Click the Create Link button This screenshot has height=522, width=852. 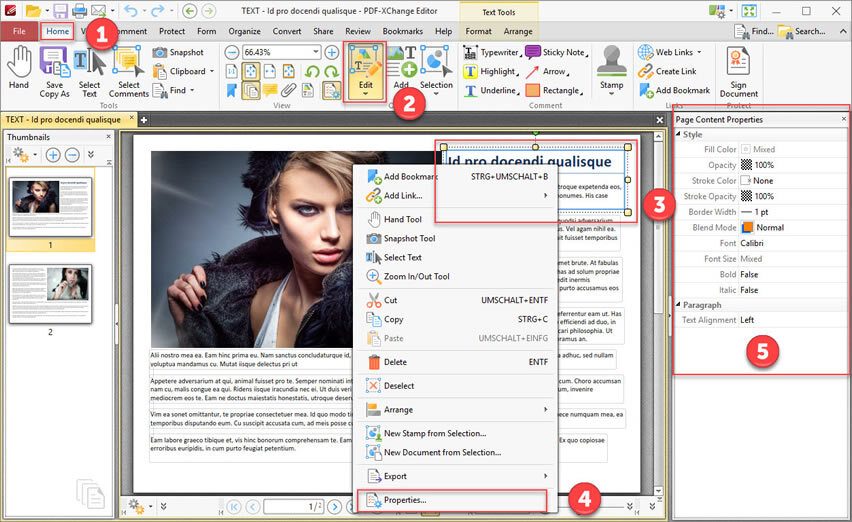click(675, 71)
